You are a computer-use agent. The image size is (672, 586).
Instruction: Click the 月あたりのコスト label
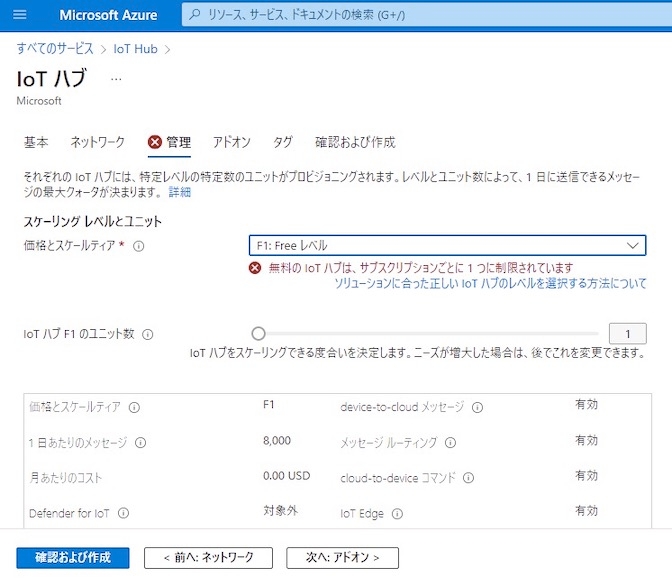click(x=66, y=478)
